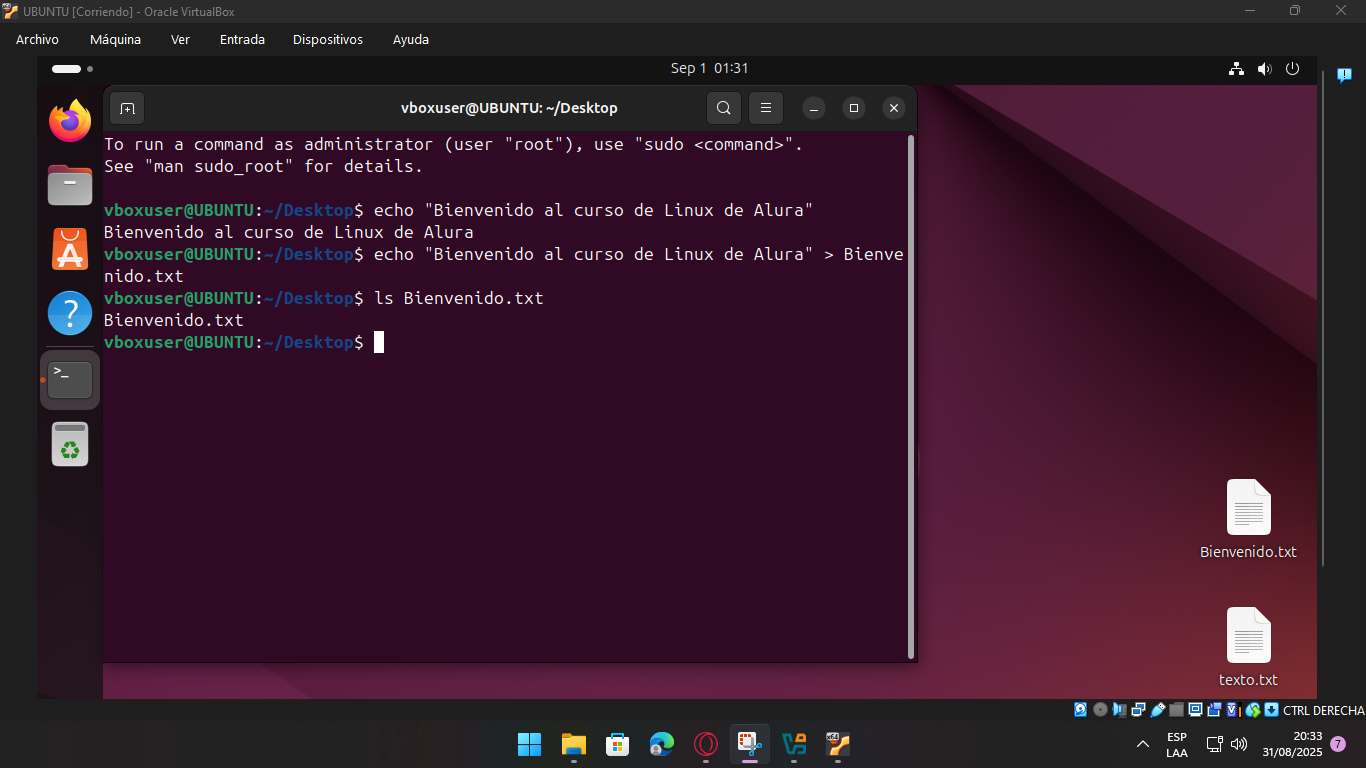Viewport: 1366px width, 768px height.
Task: Launch Ubuntu App Center from dock
Action: [x=70, y=249]
